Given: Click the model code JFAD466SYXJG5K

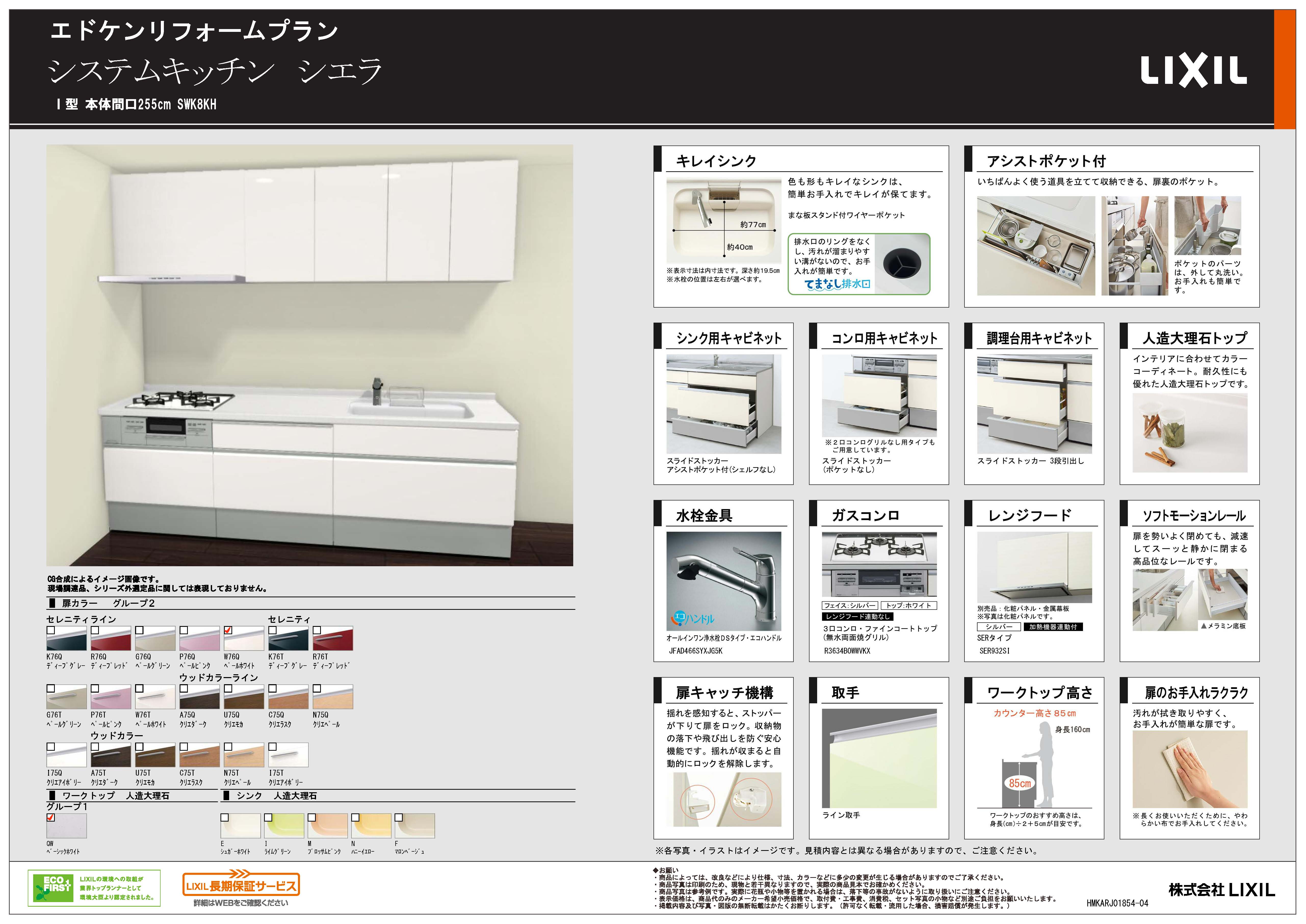Looking at the screenshot, I should point(695,651).
